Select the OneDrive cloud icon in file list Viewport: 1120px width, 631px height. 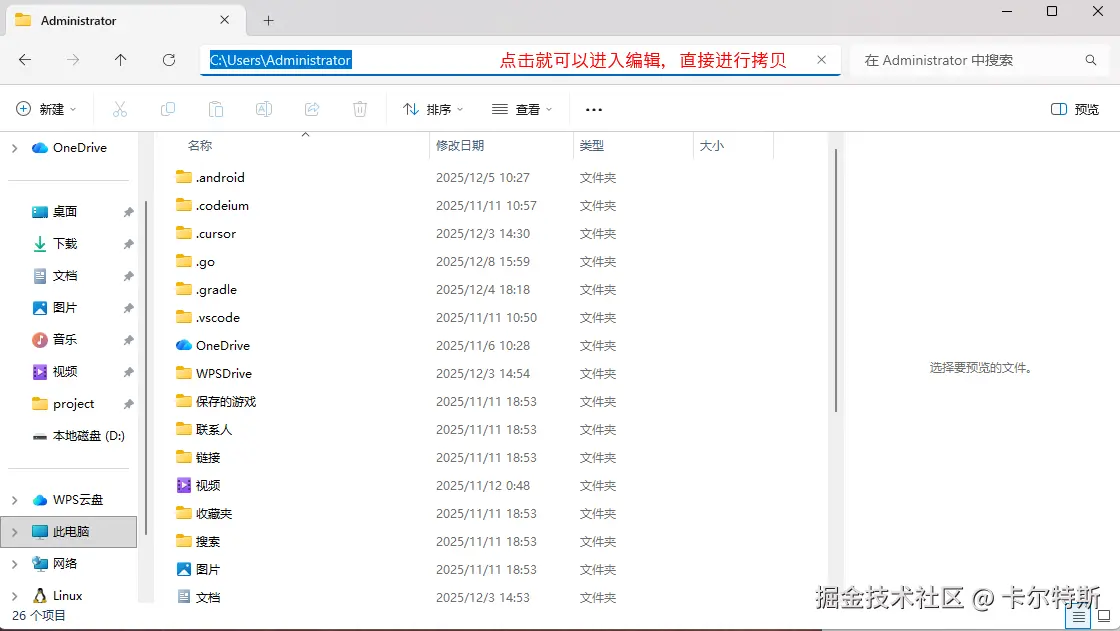click(184, 345)
